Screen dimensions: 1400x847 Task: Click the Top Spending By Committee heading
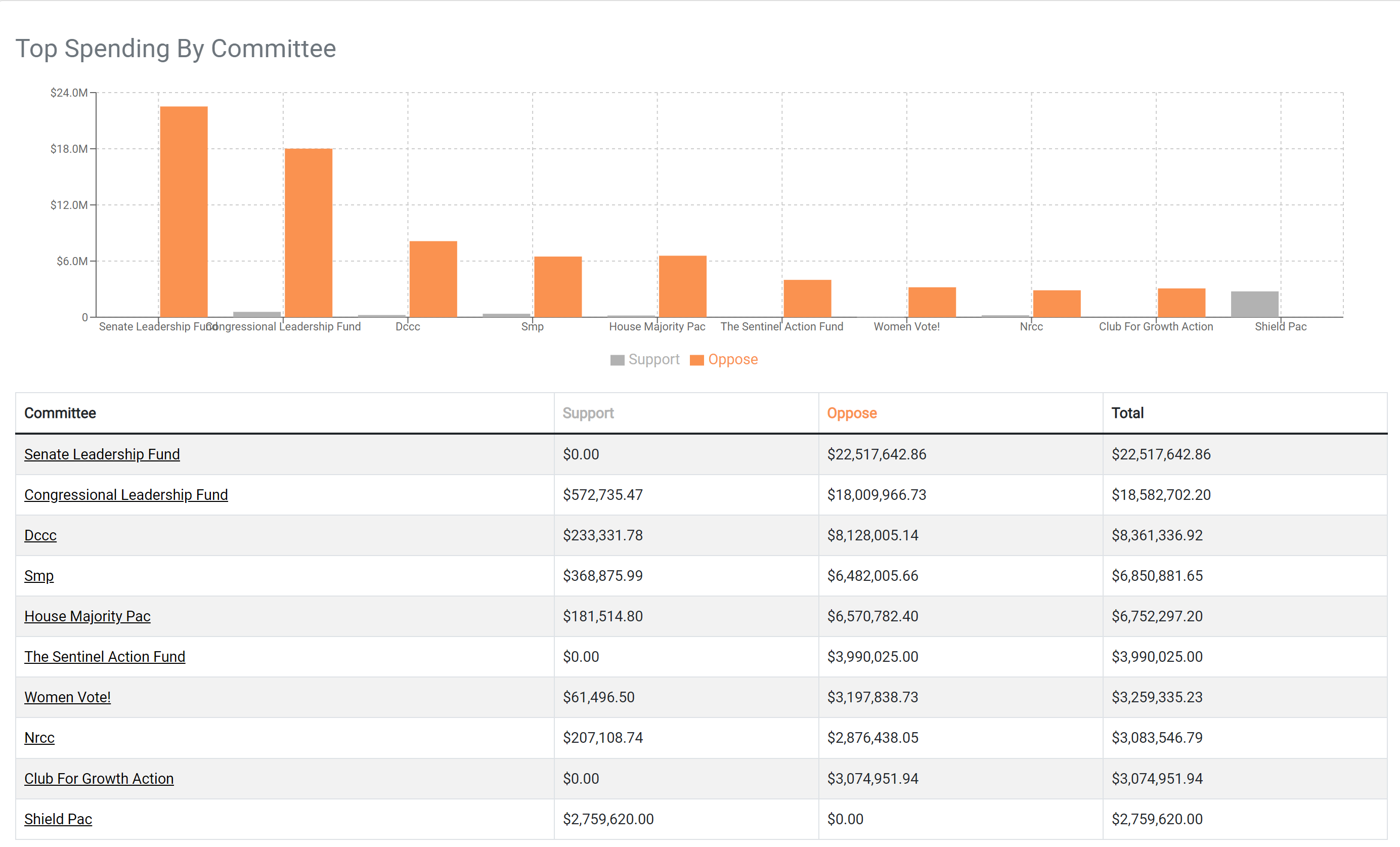pyautogui.click(x=176, y=48)
